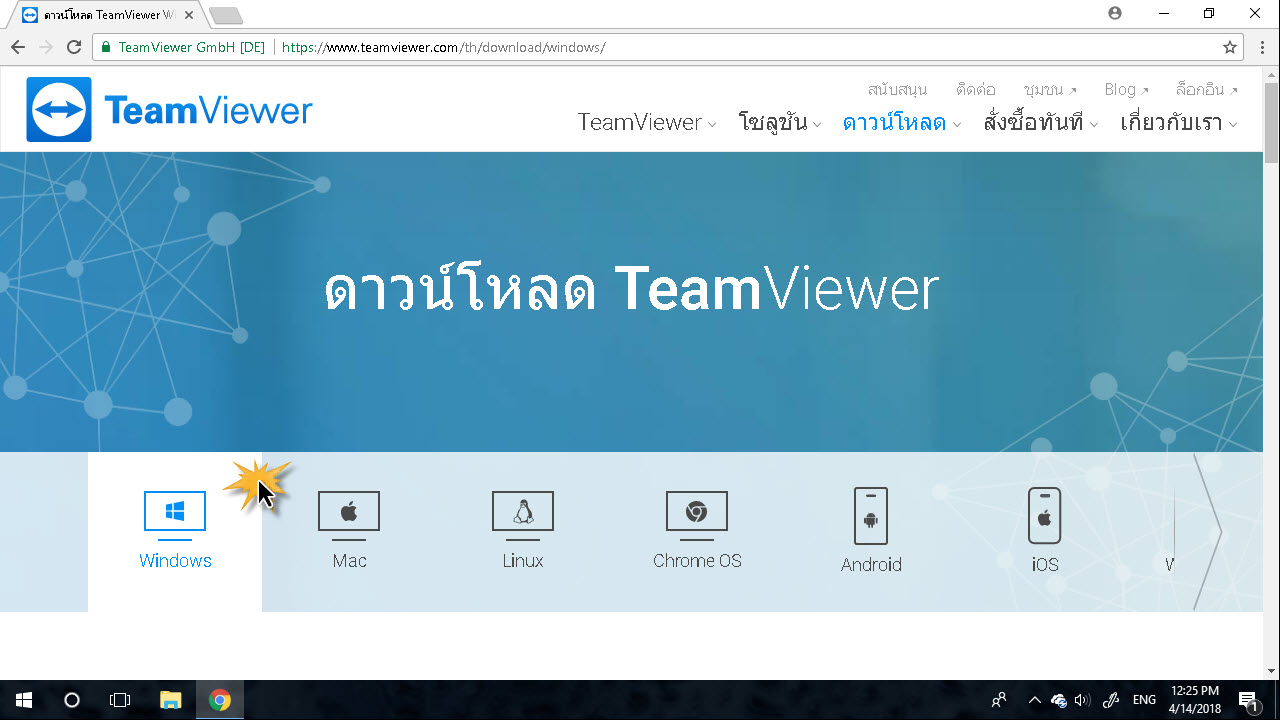Click the browser forward arrow
This screenshot has height=720, width=1280.
[x=46, y=47]
